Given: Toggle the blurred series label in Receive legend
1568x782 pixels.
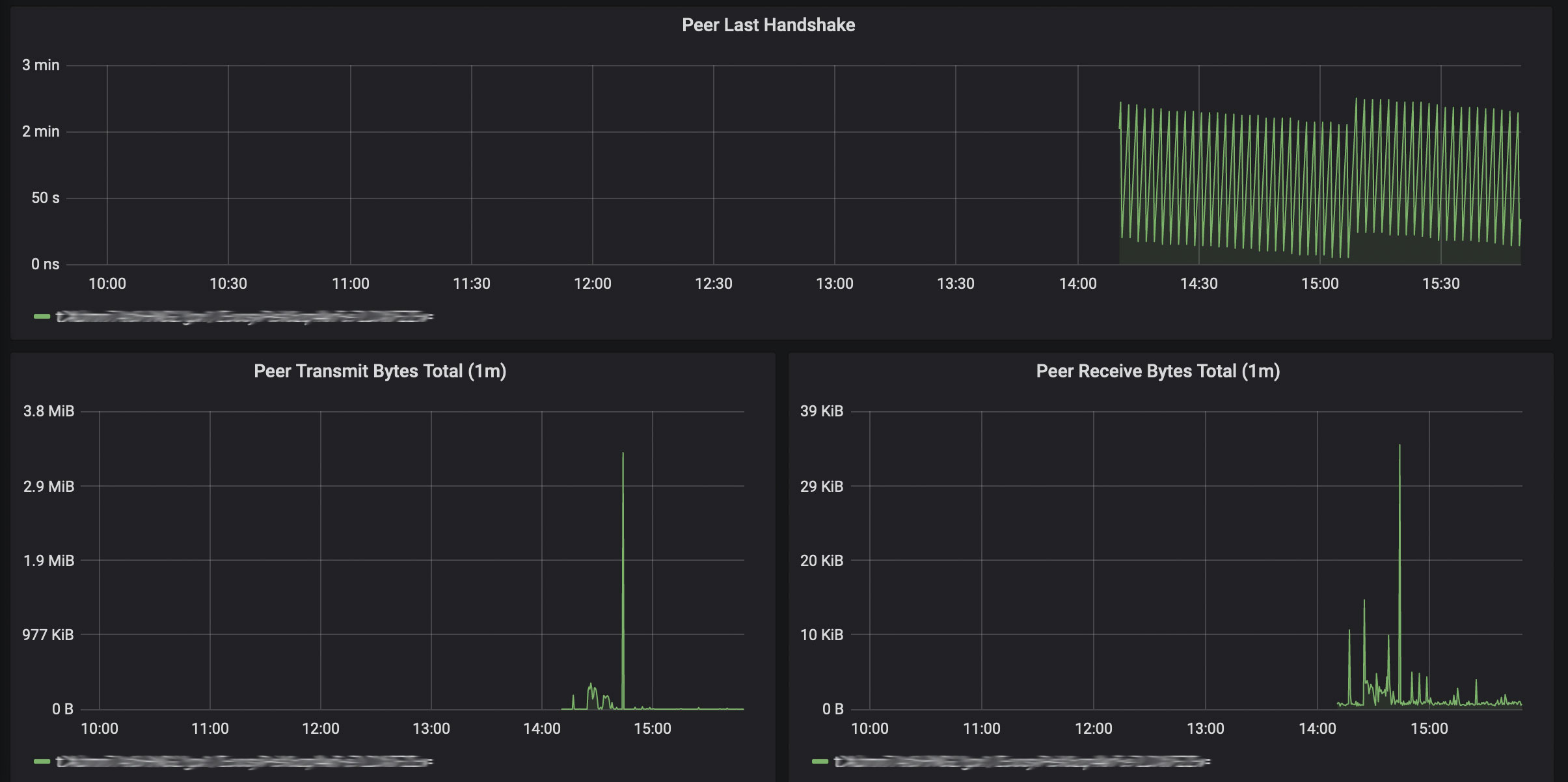Looking at the screenshot, I should click(1021, 761).
